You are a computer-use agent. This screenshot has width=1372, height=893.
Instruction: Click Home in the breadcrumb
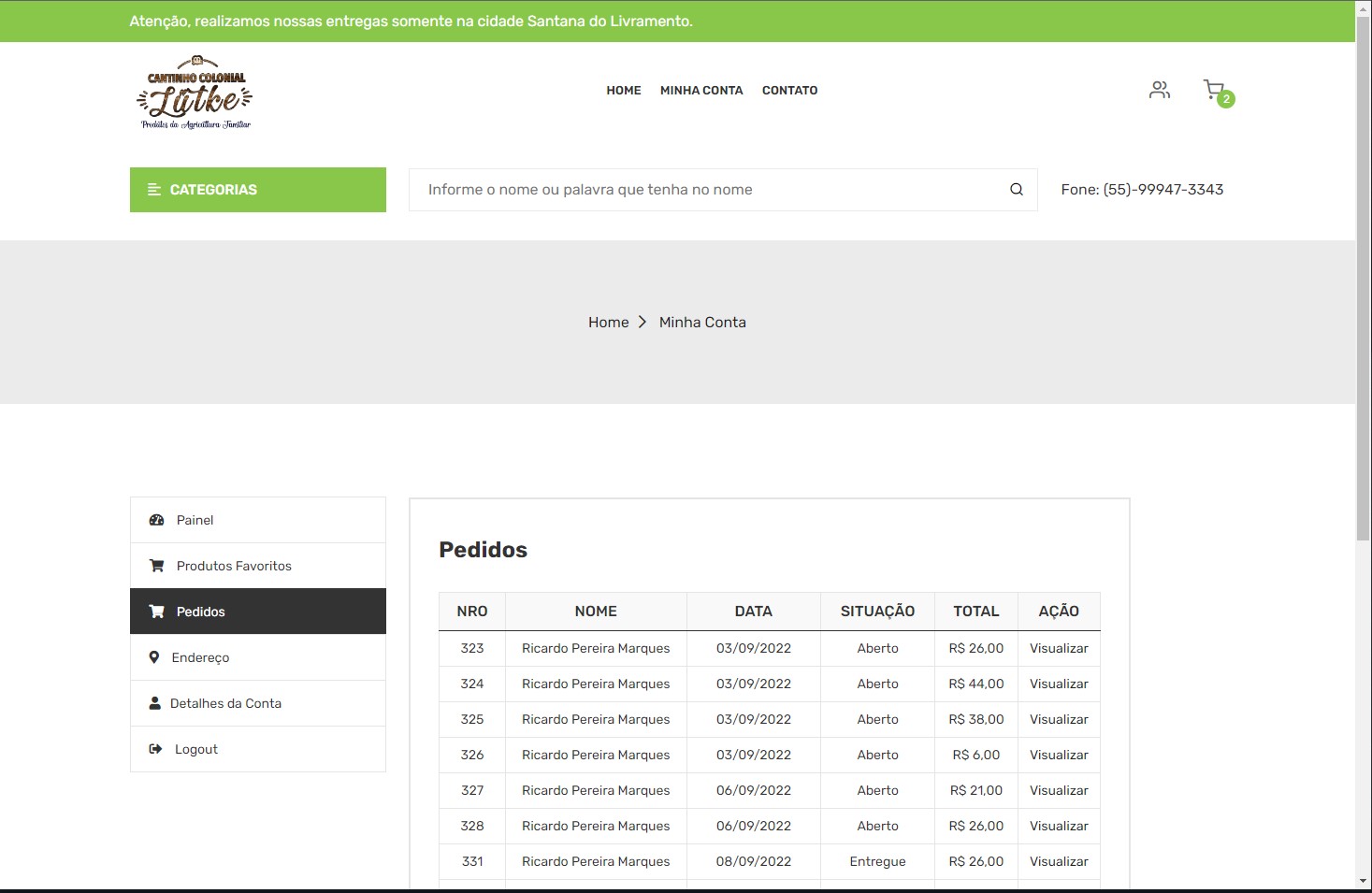tap(608, 322)
